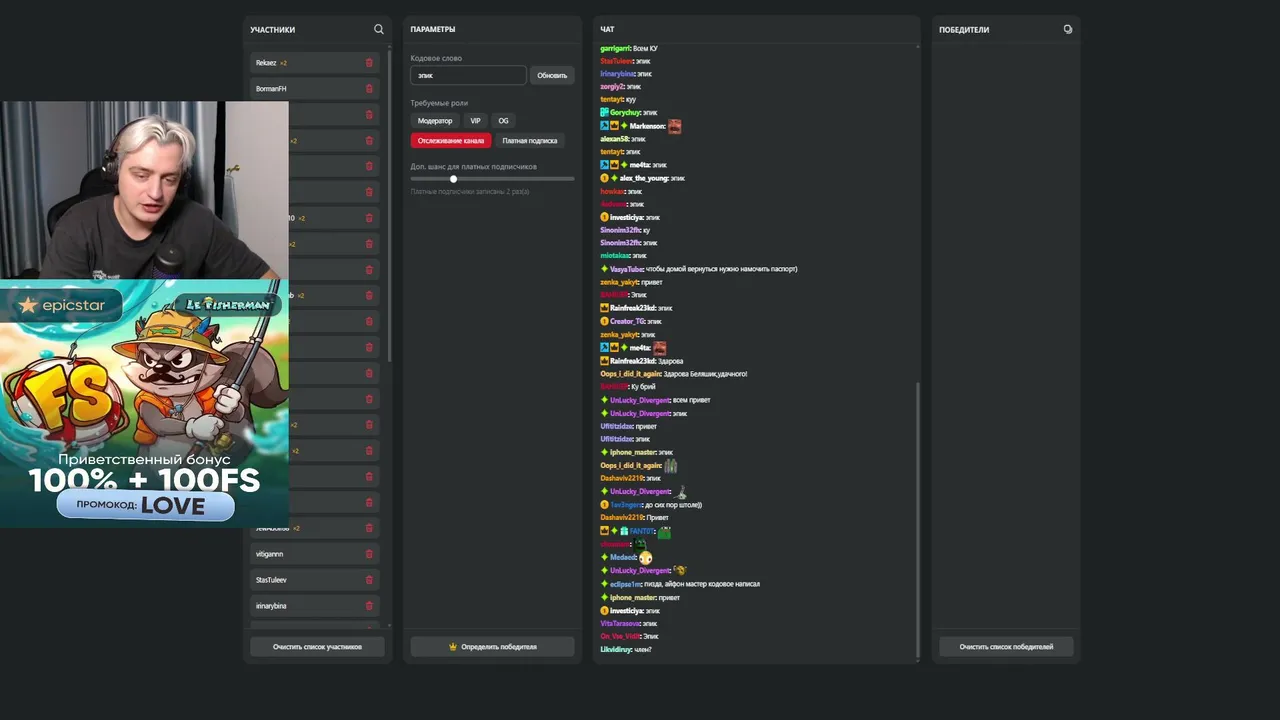Delete participant Rekaez with the trash icon
Screen dimensions: 1280x720
[369, 63]
